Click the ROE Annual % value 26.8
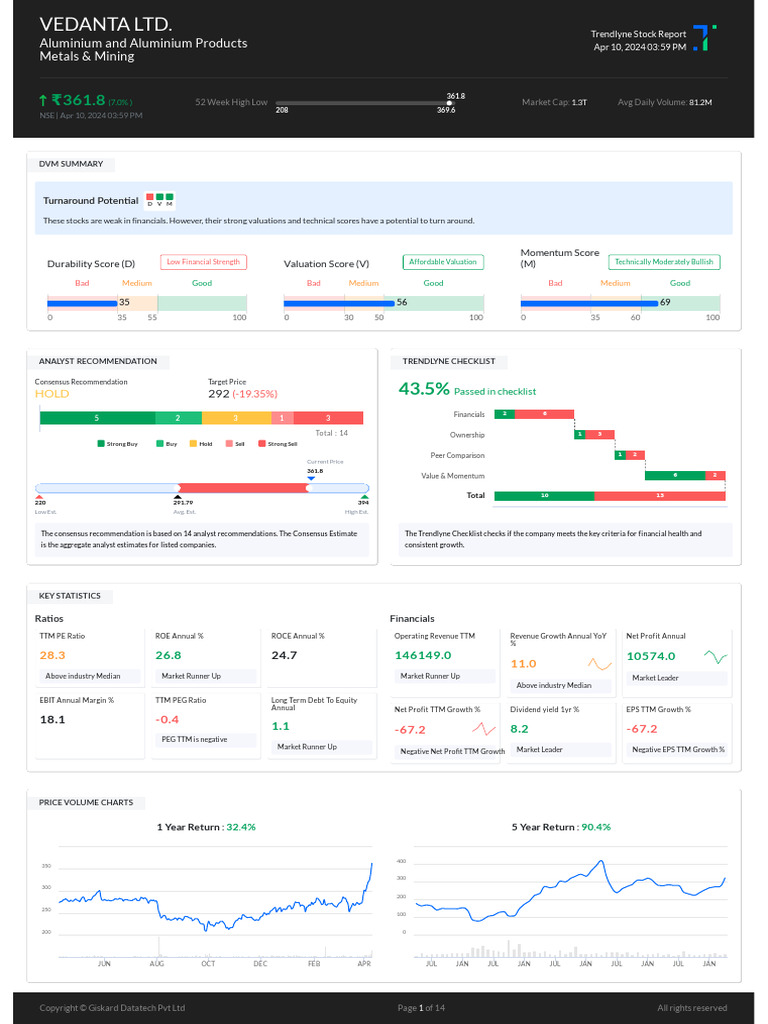The width and height of the screenshot is (768, 1024). point(168,655)
